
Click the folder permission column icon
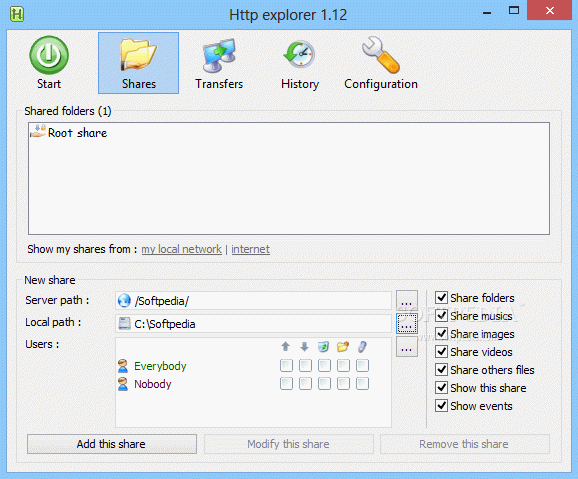coord(343,347)
